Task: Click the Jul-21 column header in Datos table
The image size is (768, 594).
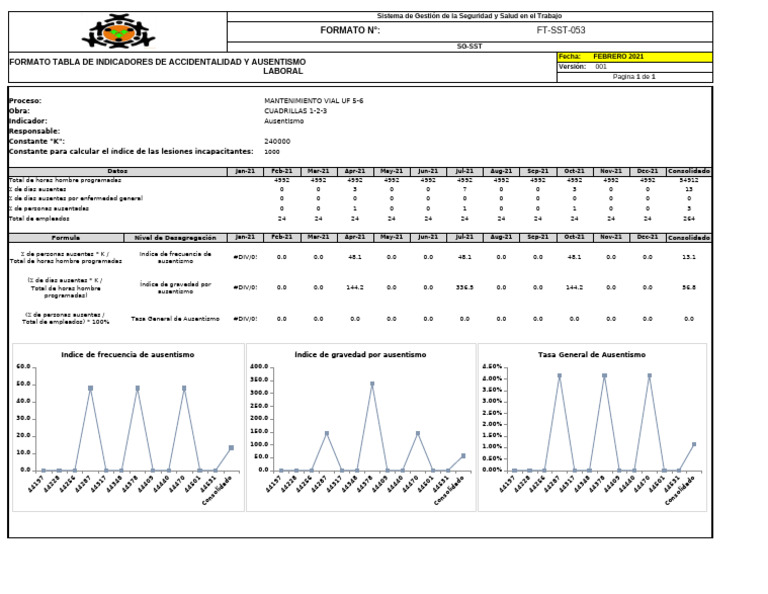Action: [464, 171]
